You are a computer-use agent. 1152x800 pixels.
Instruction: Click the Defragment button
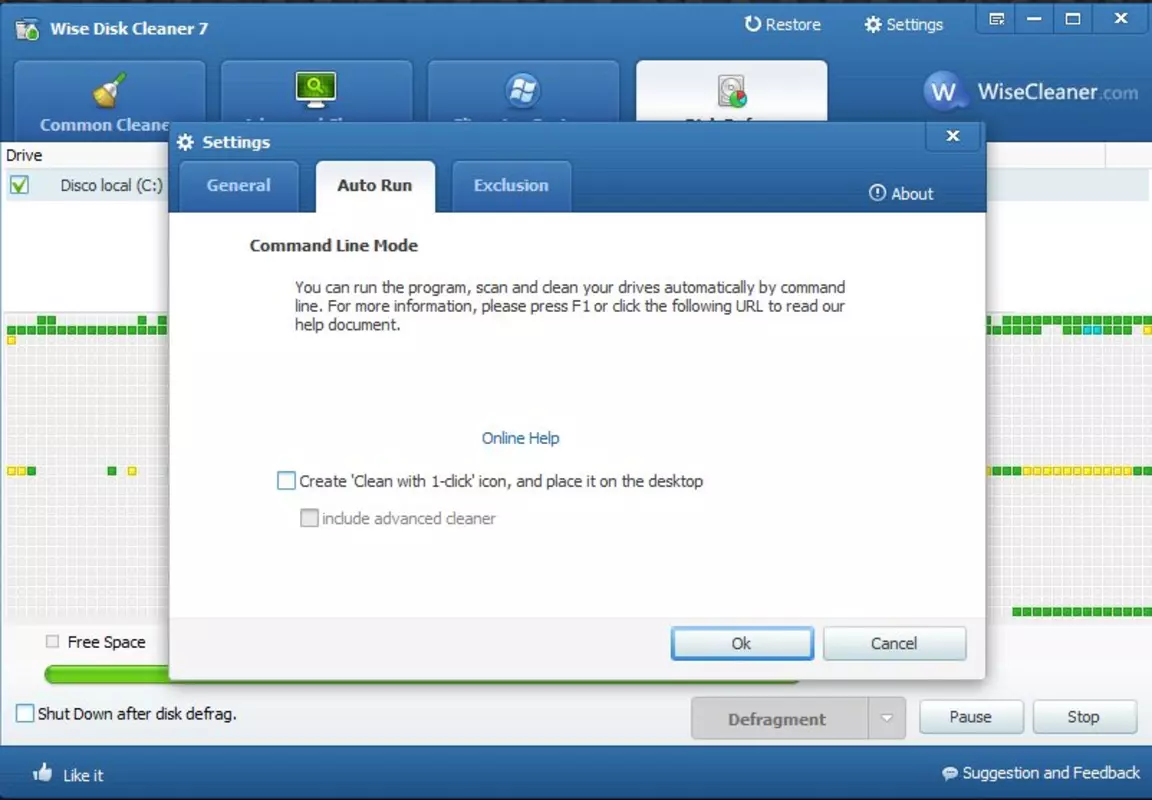780,718
